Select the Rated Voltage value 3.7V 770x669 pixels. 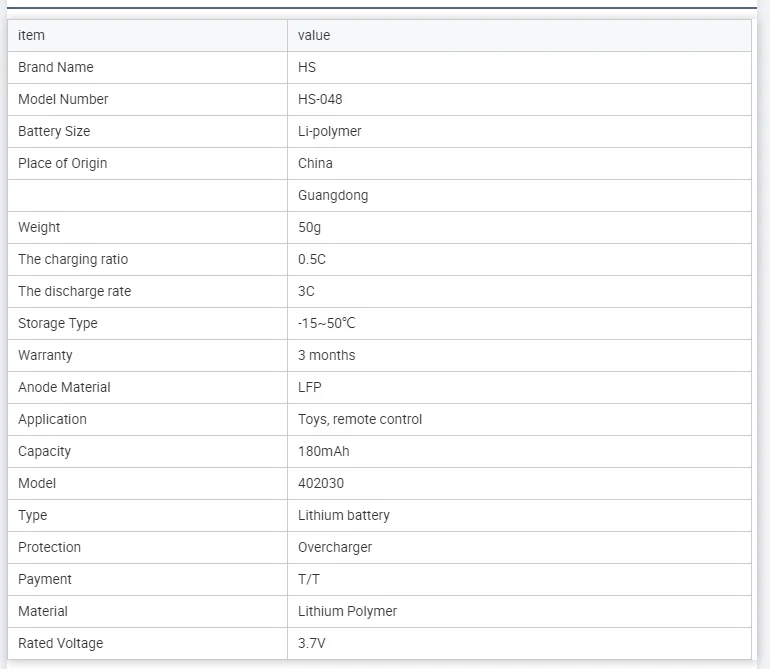point(311,643)
